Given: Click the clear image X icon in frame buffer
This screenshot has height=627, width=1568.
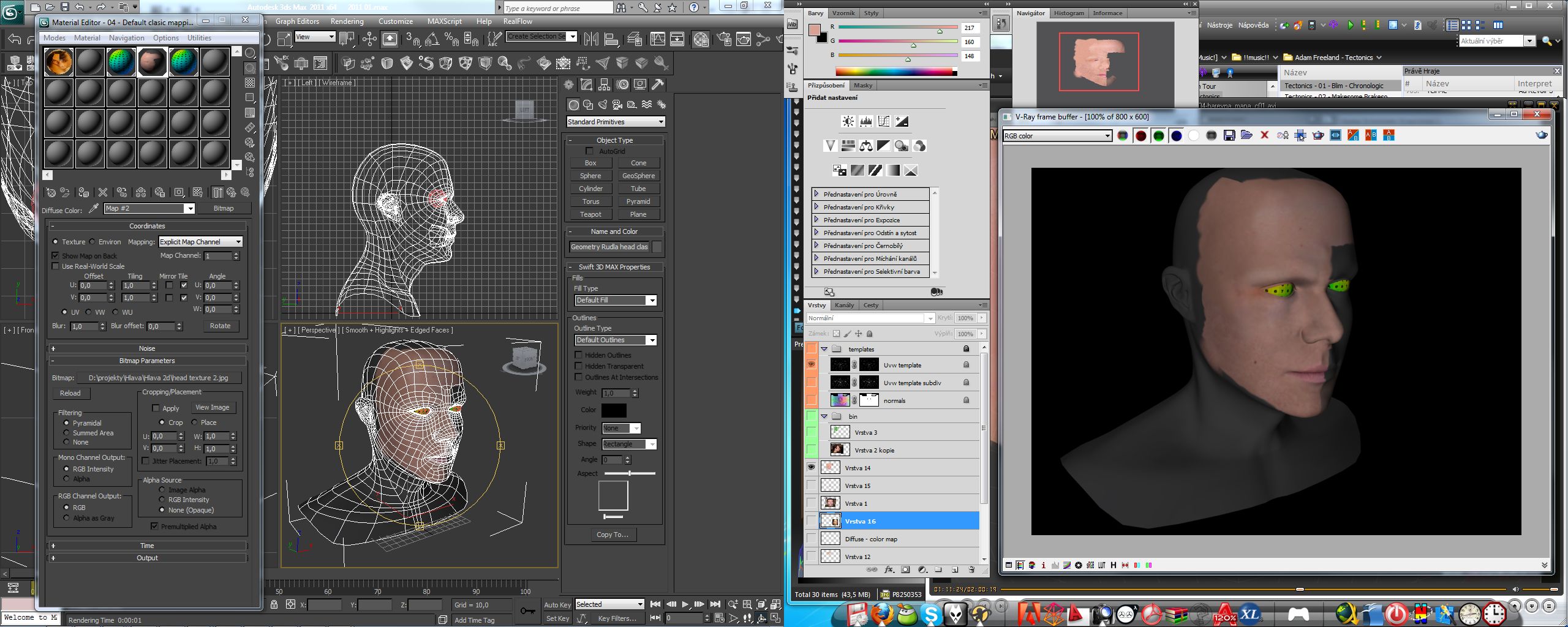Looking at the screenshot, I should click(x=1264, y=135).
